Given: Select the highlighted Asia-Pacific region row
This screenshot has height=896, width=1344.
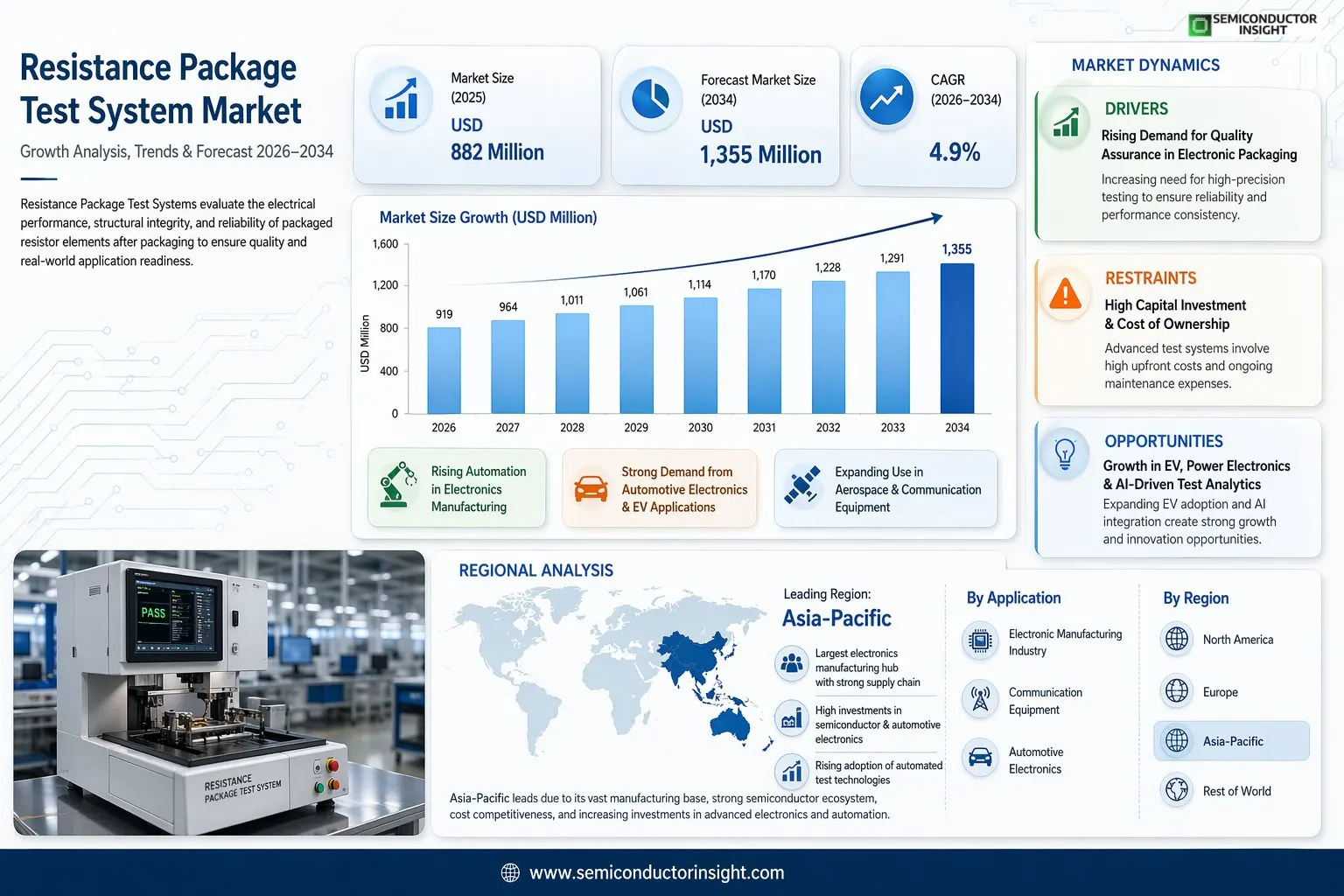Looking at the screenshot, I should pos(1231,740).
